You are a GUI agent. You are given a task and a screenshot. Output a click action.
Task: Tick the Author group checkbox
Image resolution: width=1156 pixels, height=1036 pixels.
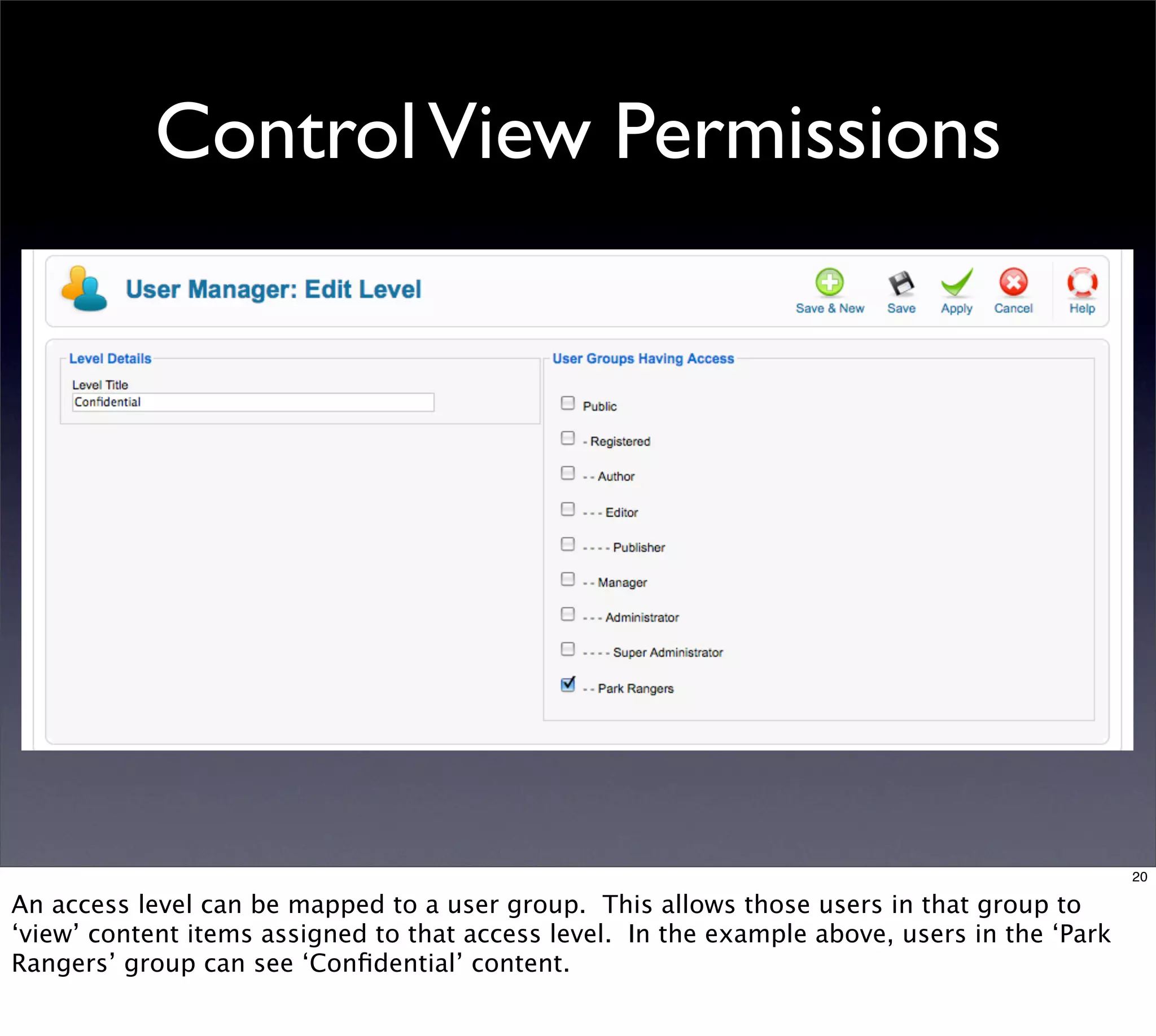point(568,473)
